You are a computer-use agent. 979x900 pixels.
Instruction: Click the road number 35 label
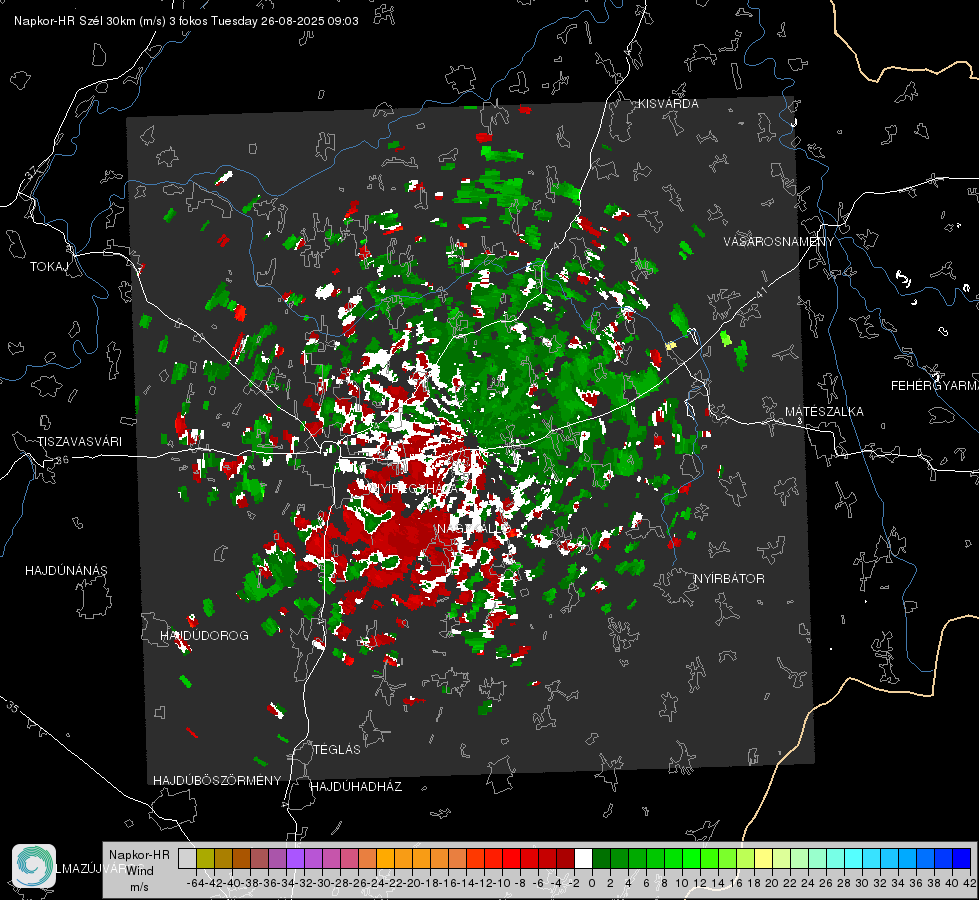13,707
